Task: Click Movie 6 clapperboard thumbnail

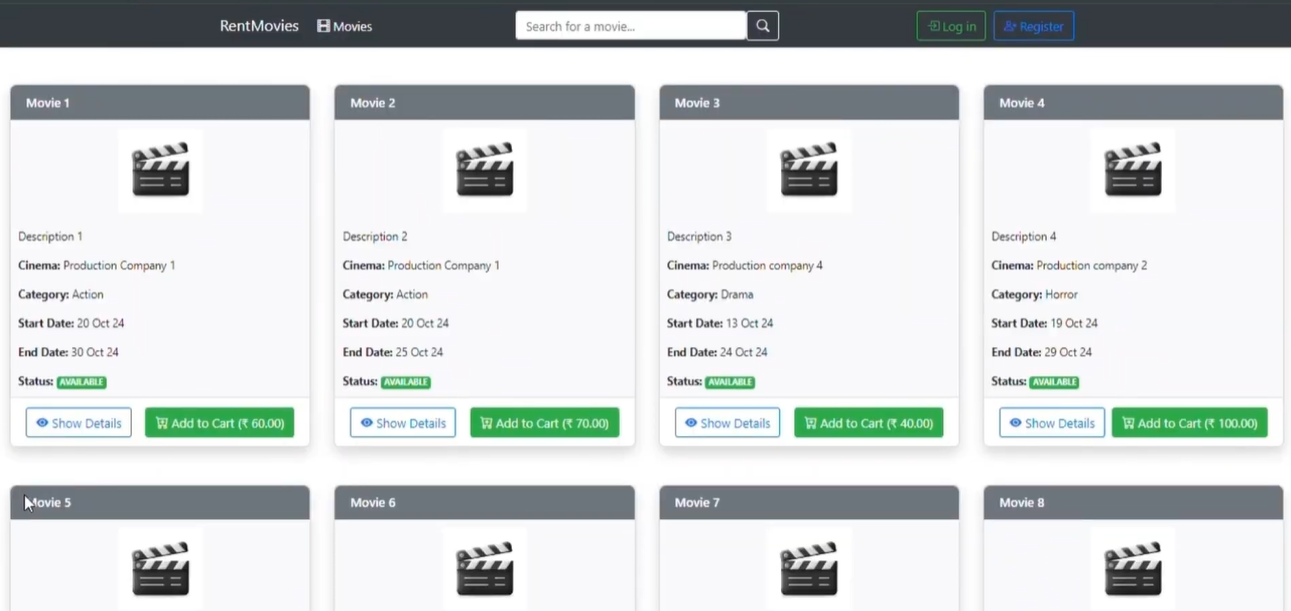Action: pos(485,569)
